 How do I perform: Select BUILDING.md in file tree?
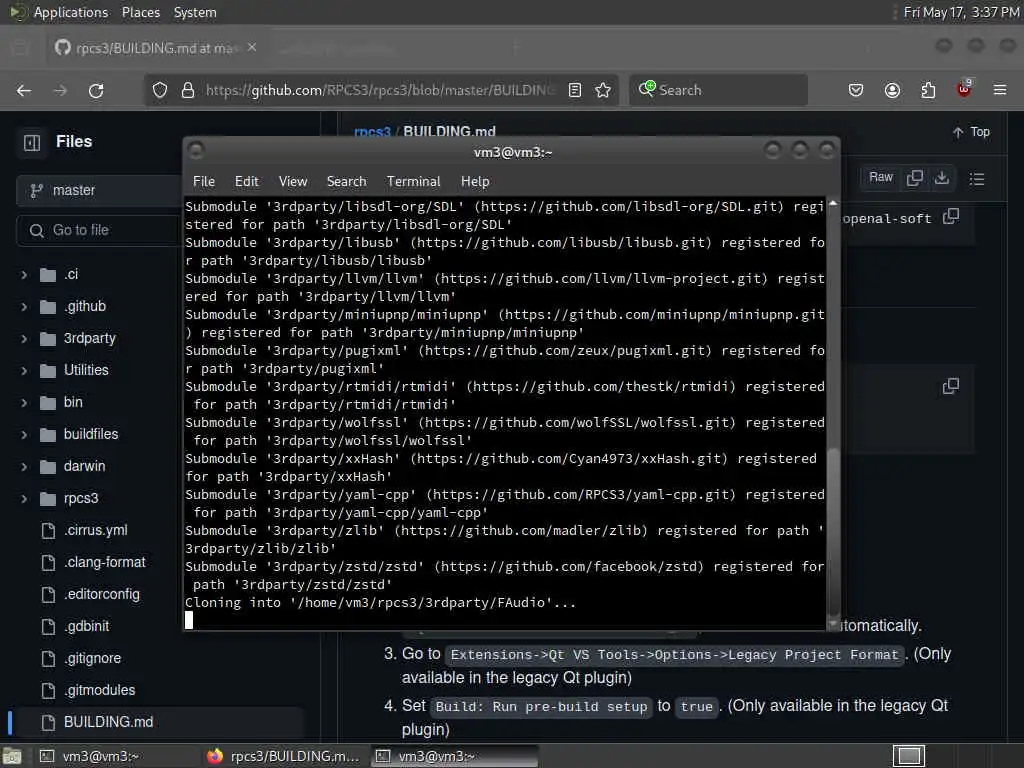108,722
